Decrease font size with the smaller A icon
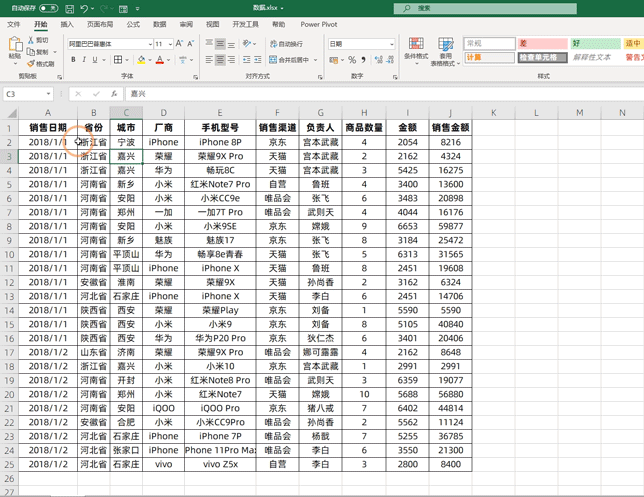 pyautogui.click(x=191, y=44)
